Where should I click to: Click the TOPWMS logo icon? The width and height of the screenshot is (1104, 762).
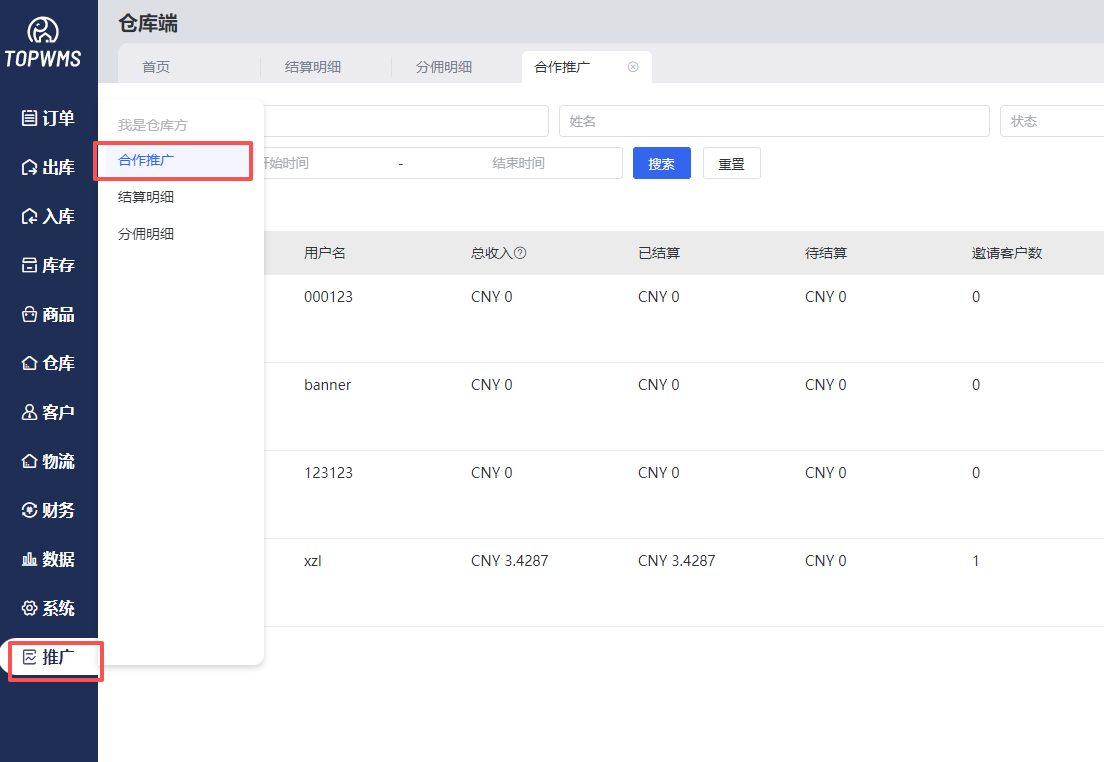pyautogui.click(x=42, y=31)
